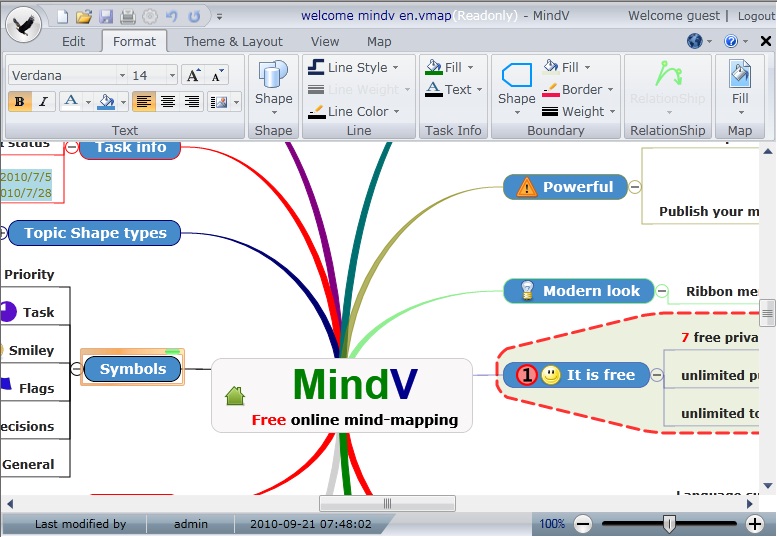Open the View tab

tap(325, 42)
